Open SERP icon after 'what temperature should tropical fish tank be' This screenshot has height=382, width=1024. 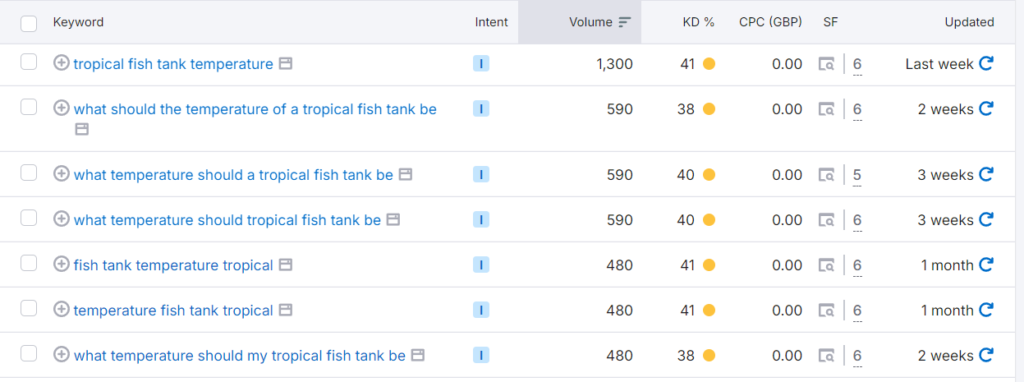tap(393, 220)
